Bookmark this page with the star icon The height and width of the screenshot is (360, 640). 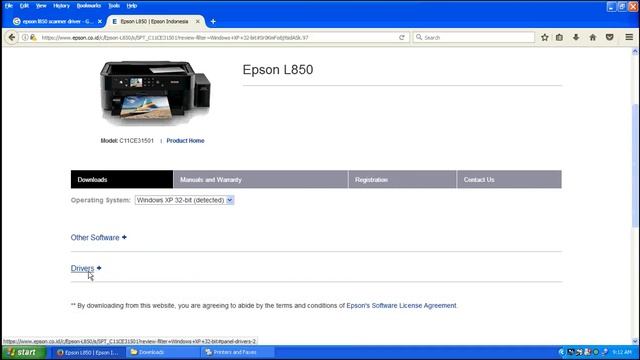click(x=544, y=37)
